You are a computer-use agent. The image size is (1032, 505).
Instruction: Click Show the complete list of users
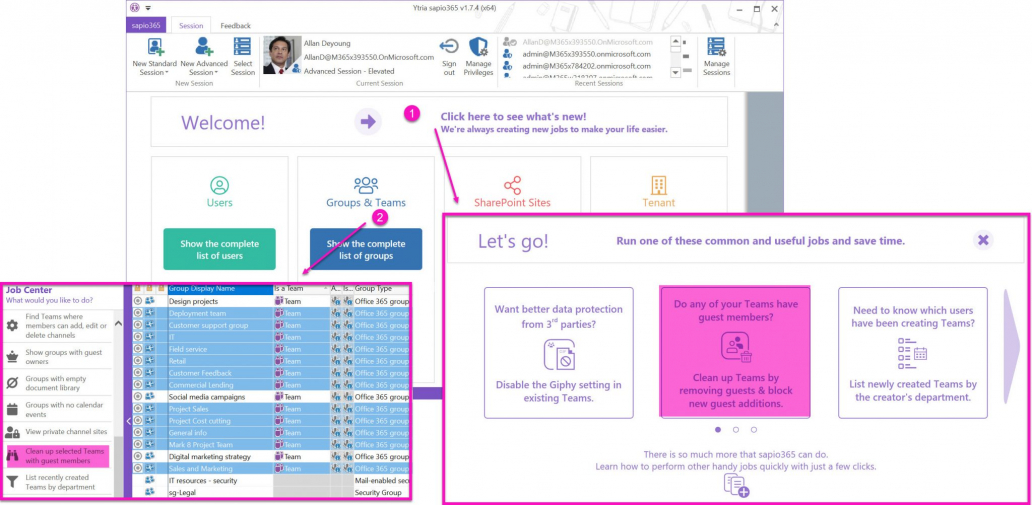pyautogui.click(x=219, y=249)
